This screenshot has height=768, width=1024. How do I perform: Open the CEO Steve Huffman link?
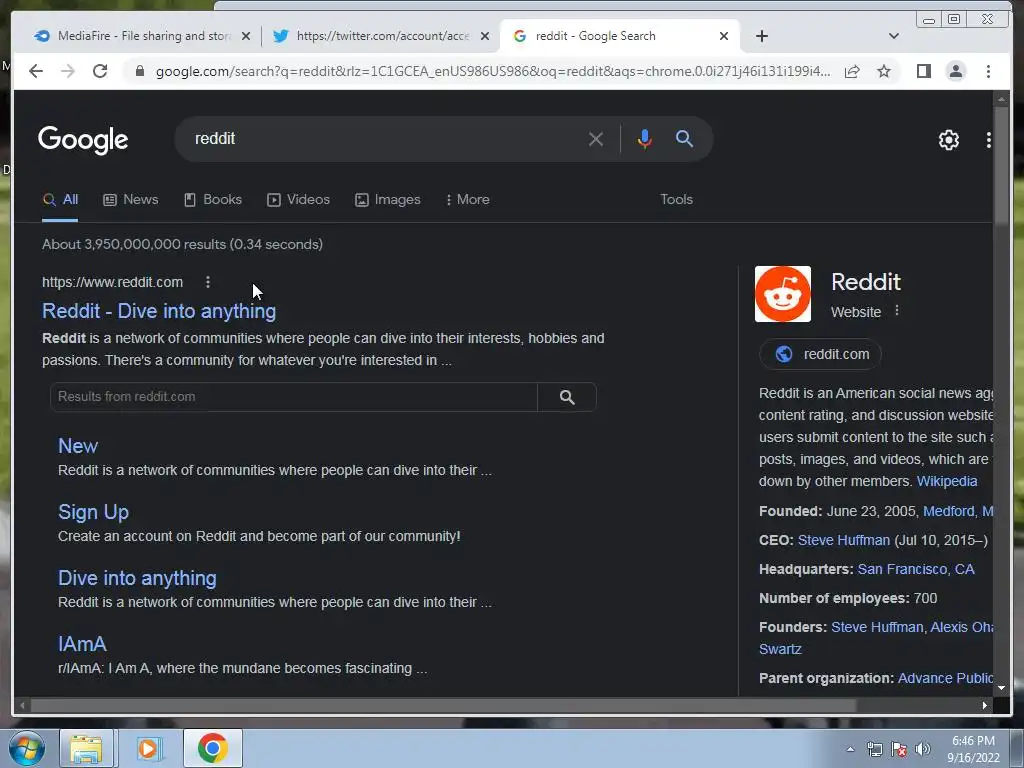click(844, 541)
